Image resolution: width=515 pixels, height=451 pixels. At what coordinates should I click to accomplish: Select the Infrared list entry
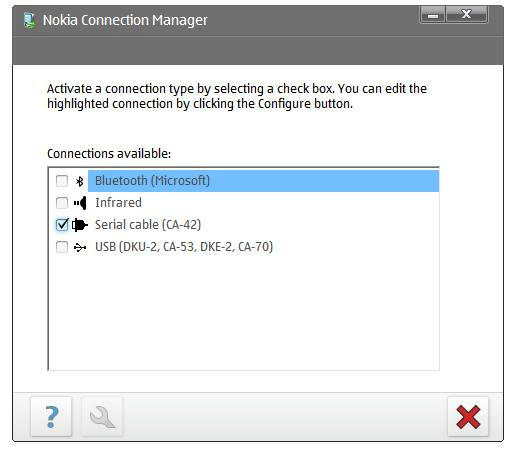118,203
